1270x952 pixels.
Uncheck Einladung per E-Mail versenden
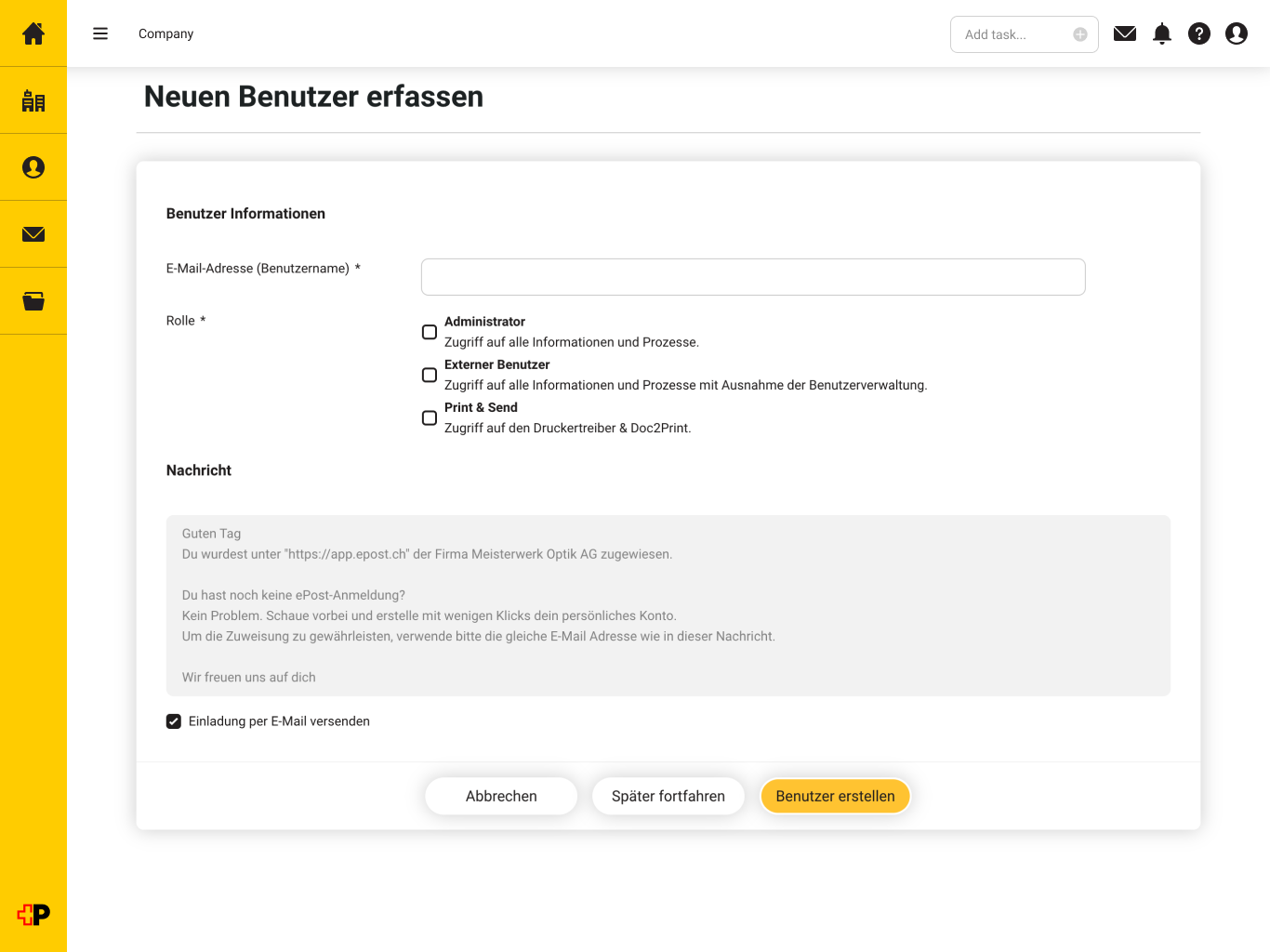pyautogui.click(x=174, y=721)
